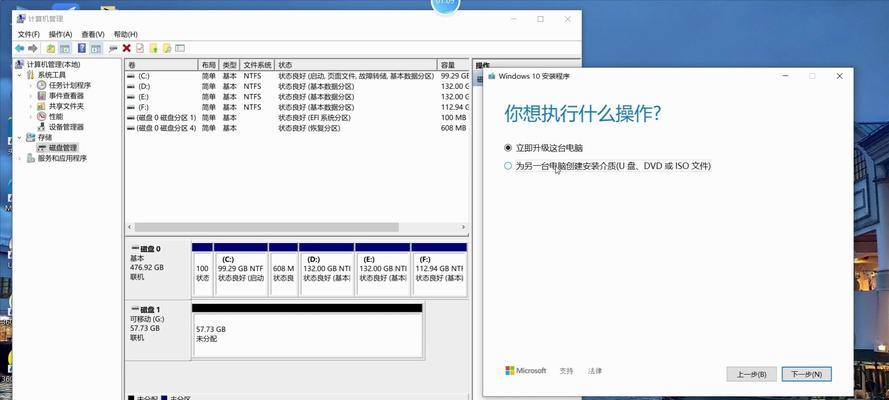This screenshot has width=889, height=400.
Task: Expand the 服务和应用程序 tree node
Action: click(20, 158)
